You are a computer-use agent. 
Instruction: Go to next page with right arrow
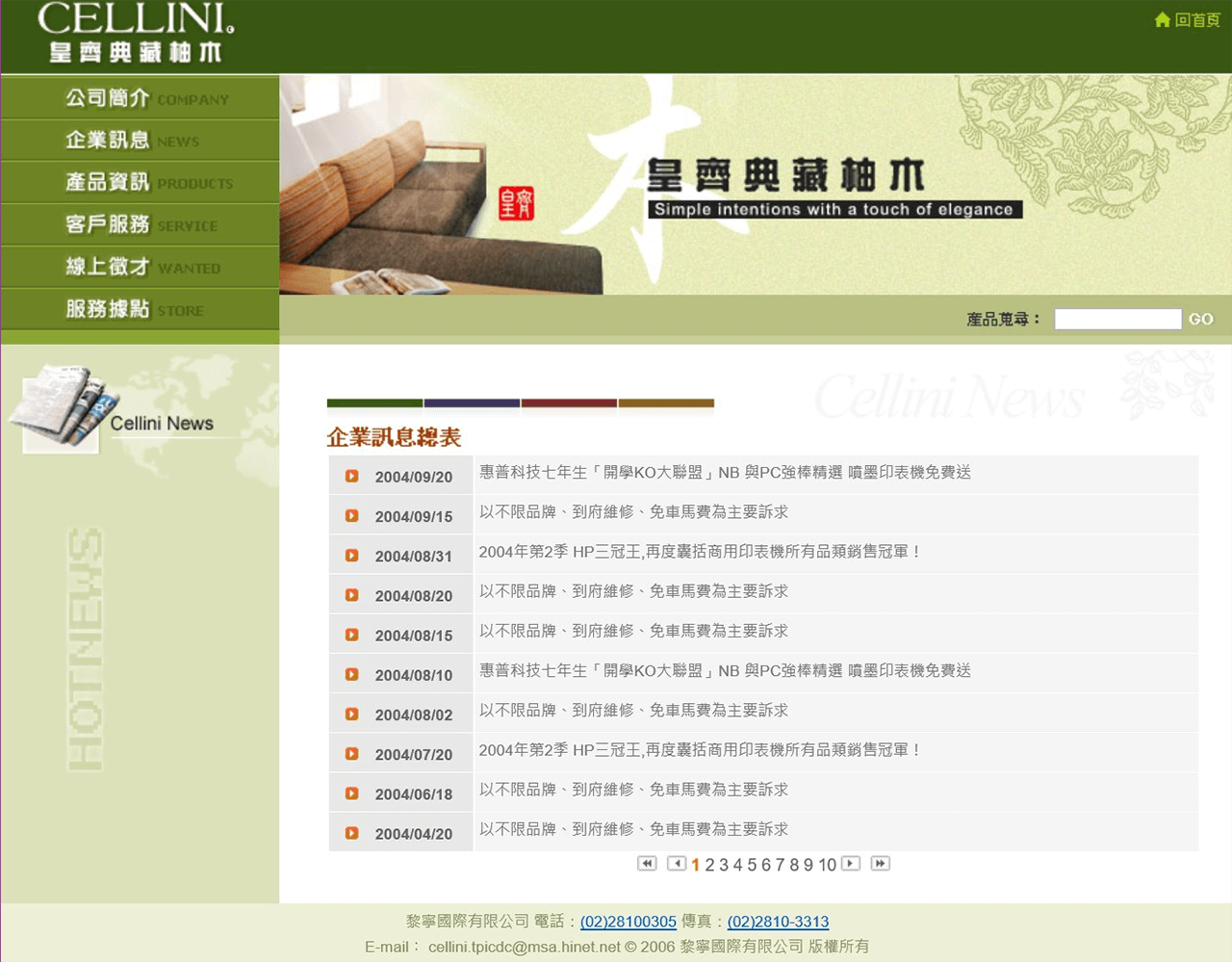pyautogui.click(x=850, y=863)
